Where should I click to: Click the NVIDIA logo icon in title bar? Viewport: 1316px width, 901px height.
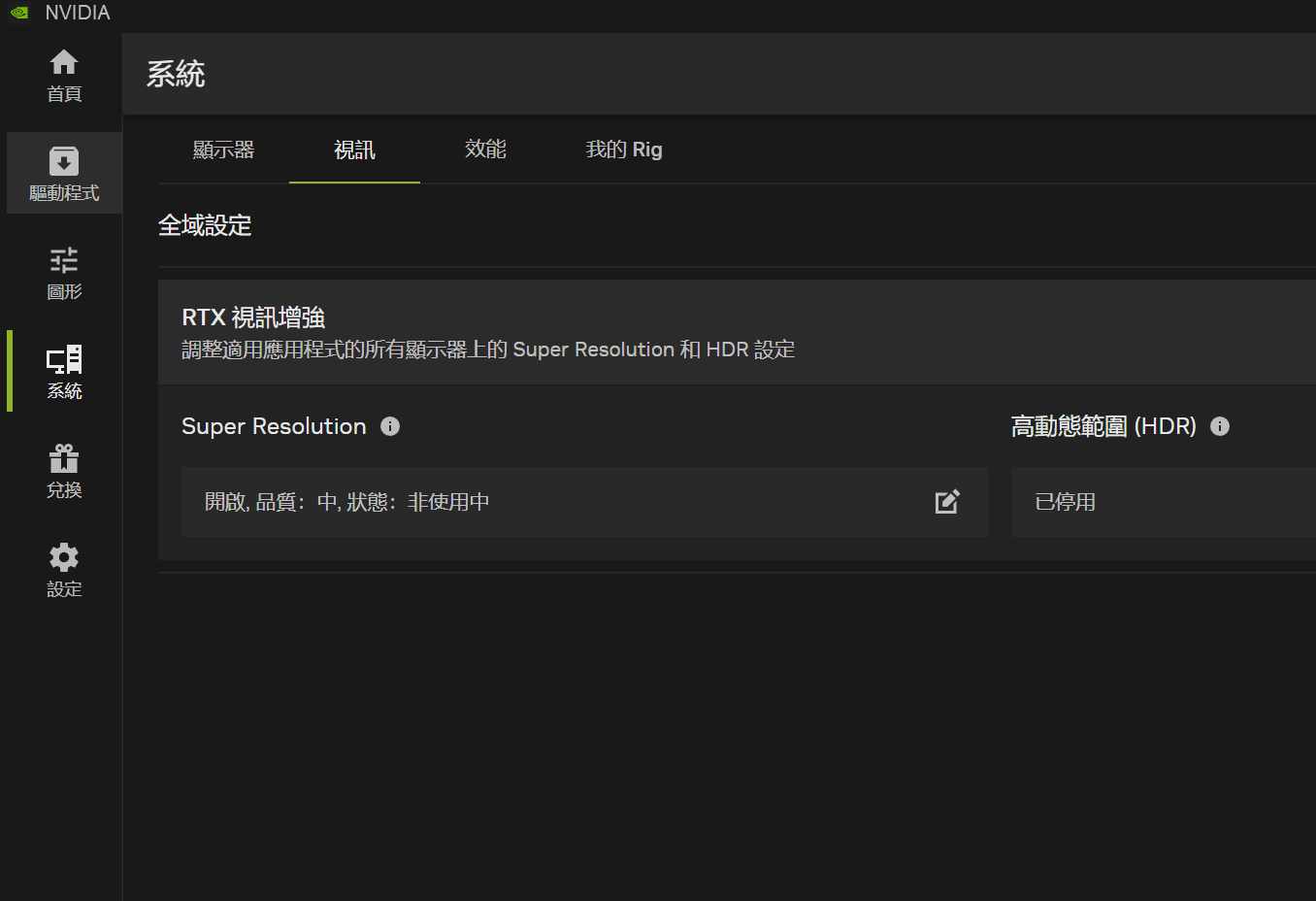pos(19,13)
